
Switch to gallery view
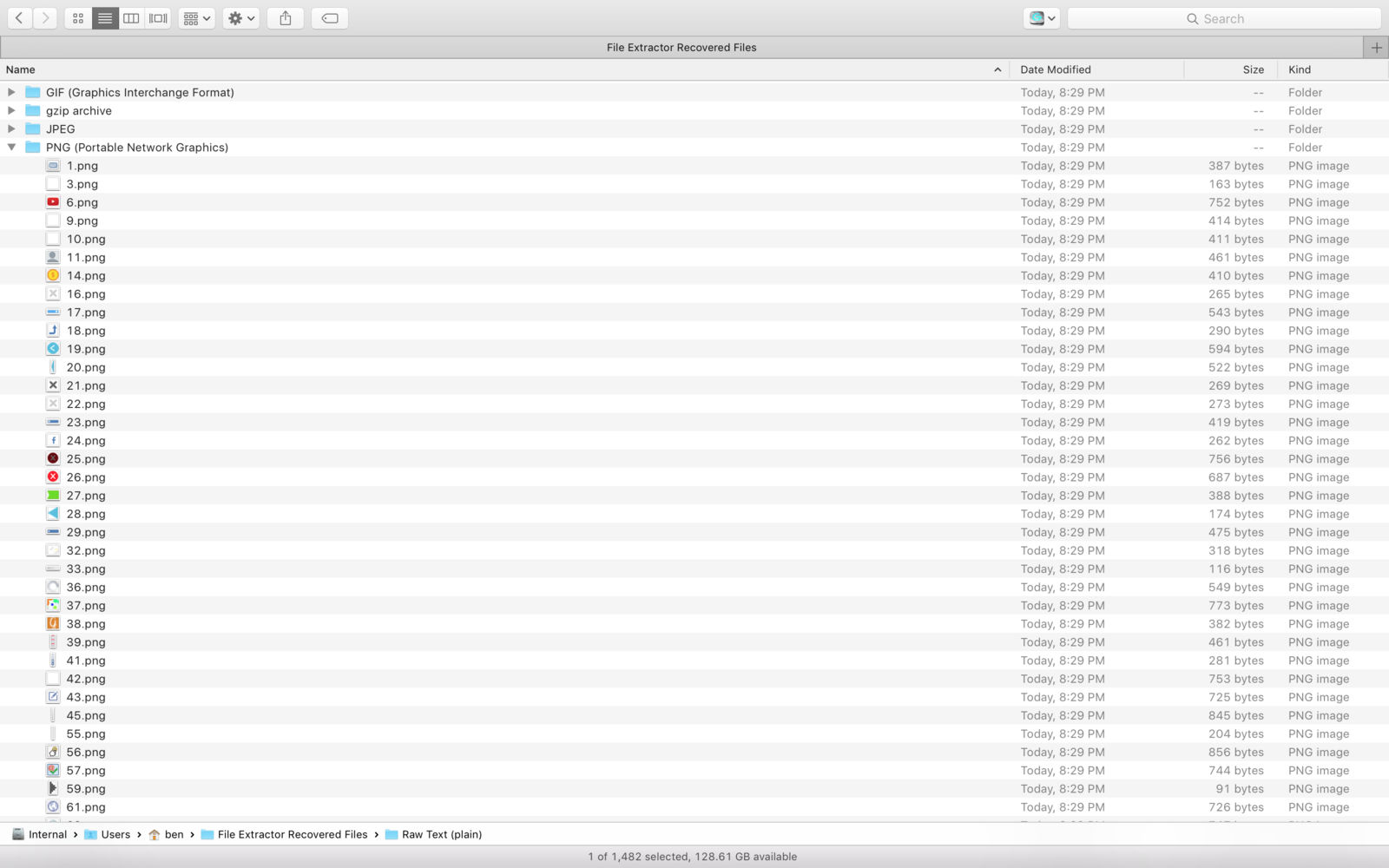pos(158,18)
